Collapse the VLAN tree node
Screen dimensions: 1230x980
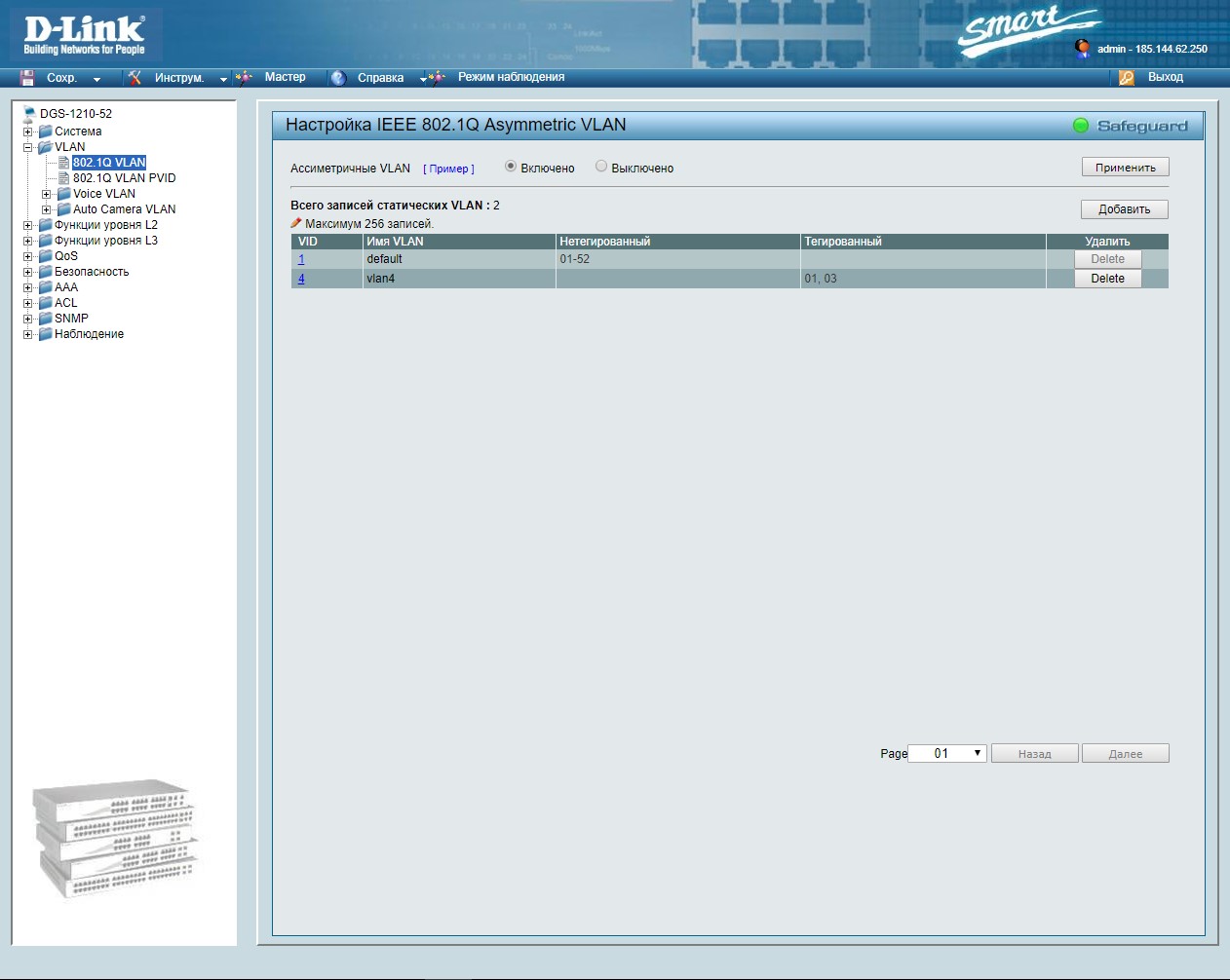point(28,147)
